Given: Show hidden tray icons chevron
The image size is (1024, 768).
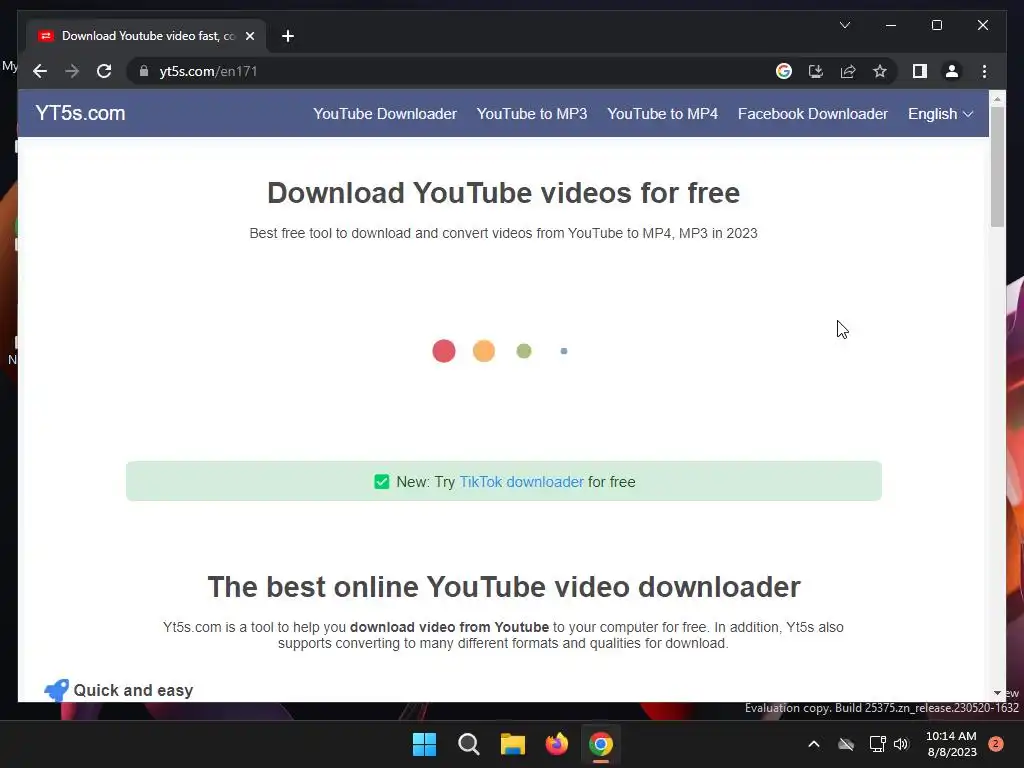Looking at the screenshot, I should tap(814, 744).
